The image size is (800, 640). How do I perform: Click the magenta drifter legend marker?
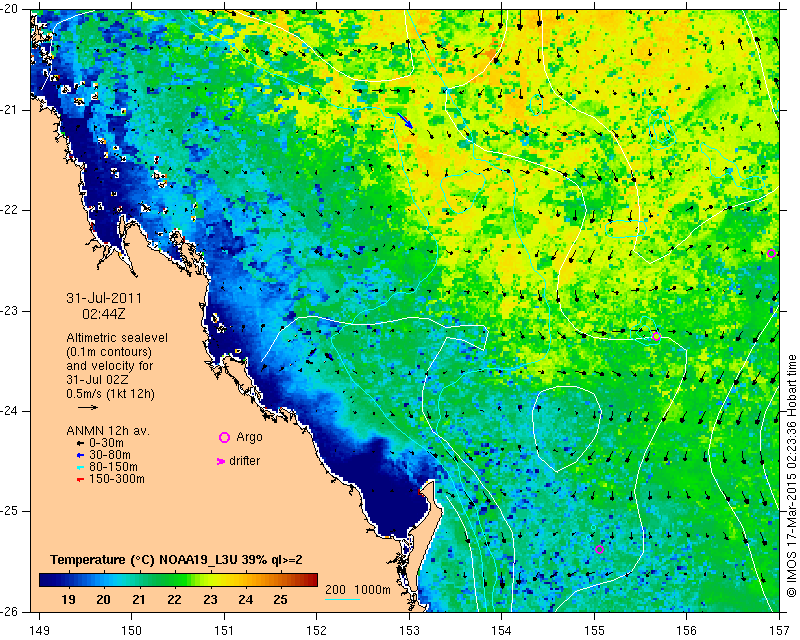pyautogui.click(x=221, y=461)
